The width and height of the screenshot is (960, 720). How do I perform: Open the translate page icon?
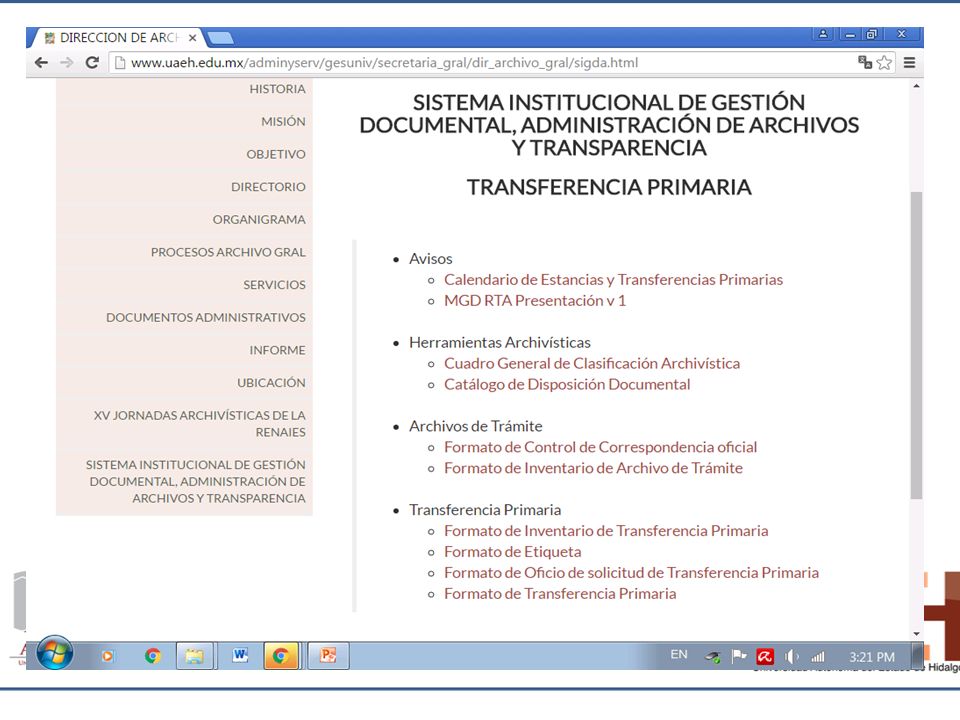[x=865, y=62]
